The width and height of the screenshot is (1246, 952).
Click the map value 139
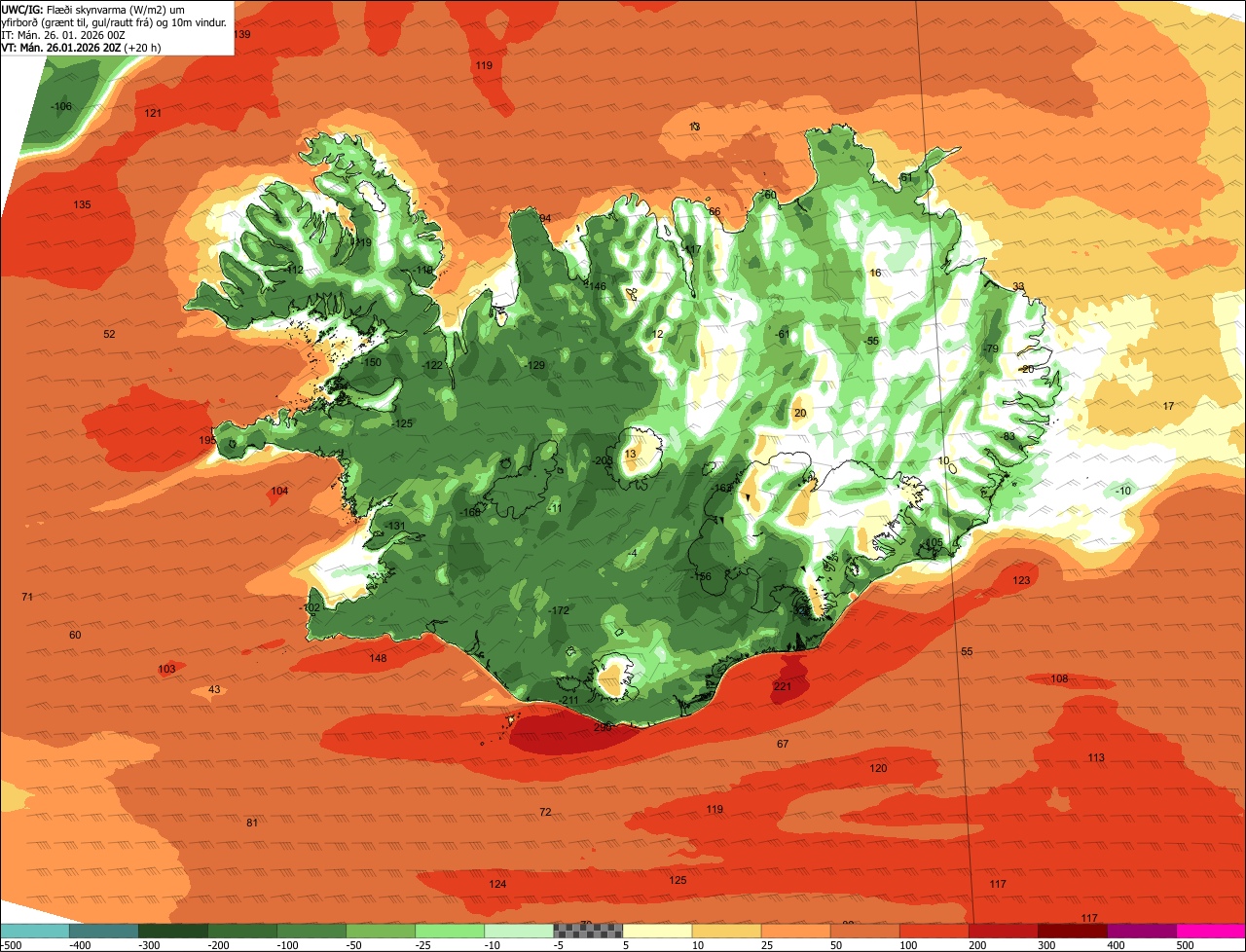pyautogui.click(x=241, y=34)
